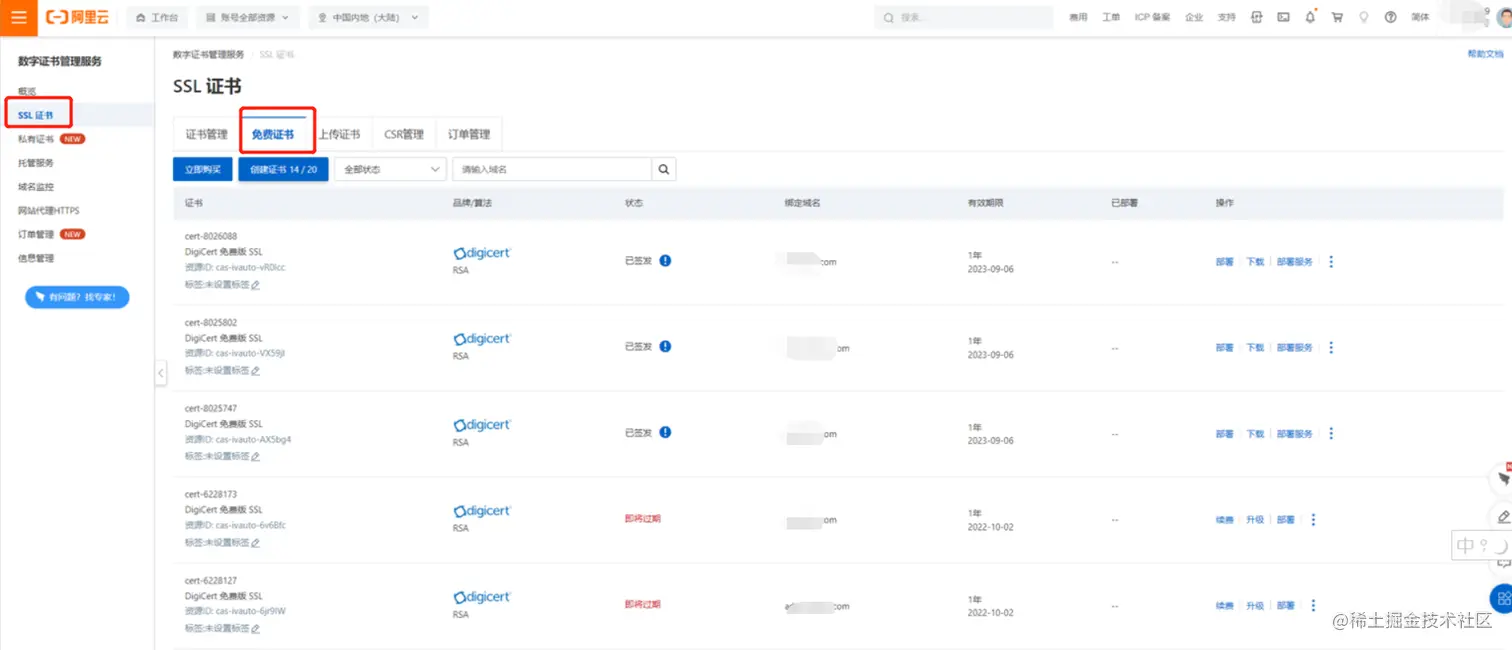Open the 全部状态 status filter dropdown
Image resolution: width=1512 pixels, height=650 pixels.
click(x=390, y=169)
